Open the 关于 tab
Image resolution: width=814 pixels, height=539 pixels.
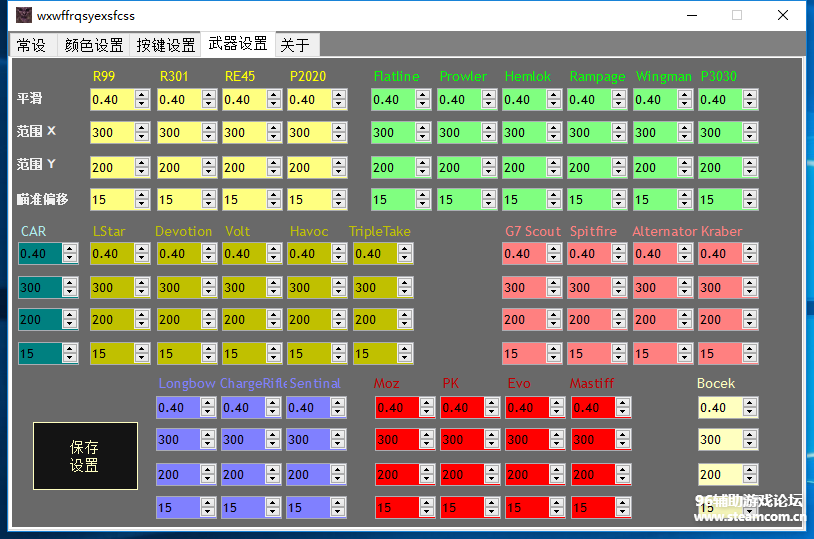click(x=294, y=45)
